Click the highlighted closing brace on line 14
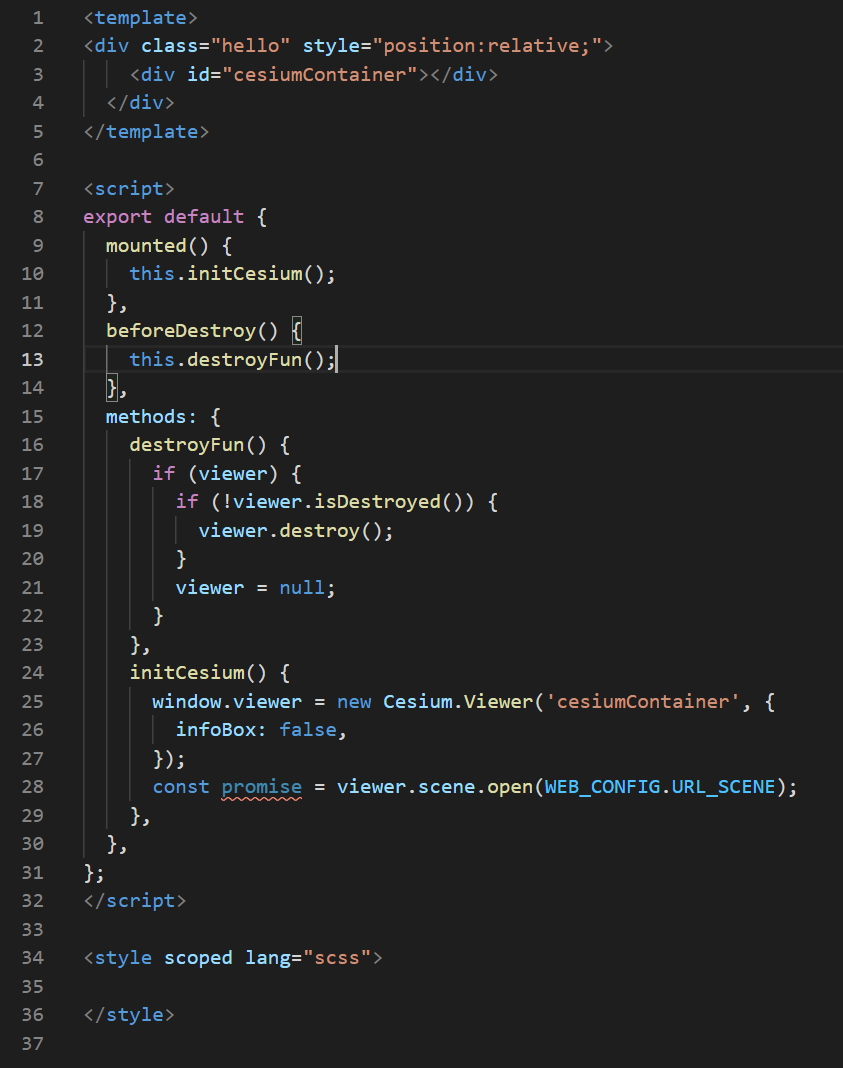Viewport: 843px width, 1068px height. [x=112, y=388]
